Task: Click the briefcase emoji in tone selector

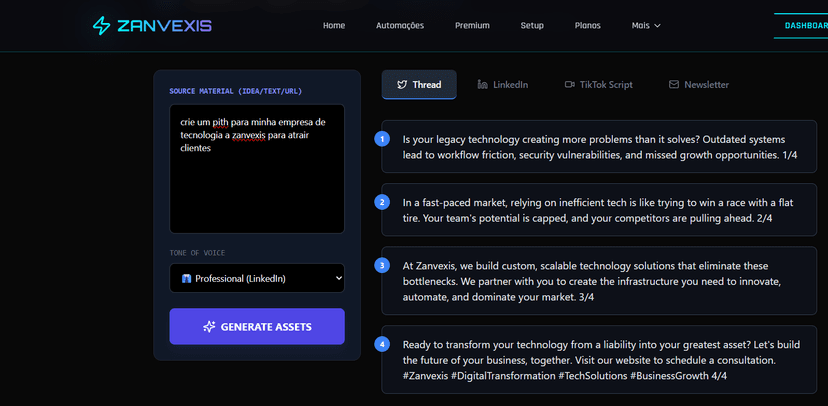Action: coord(186,278)
